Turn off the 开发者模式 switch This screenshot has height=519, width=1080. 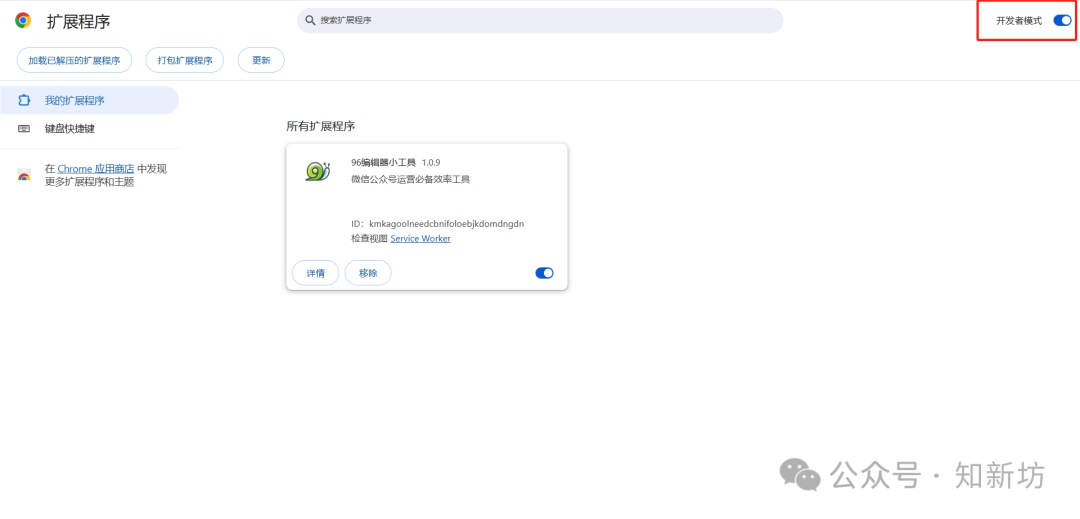click(x=1062, y=21)
